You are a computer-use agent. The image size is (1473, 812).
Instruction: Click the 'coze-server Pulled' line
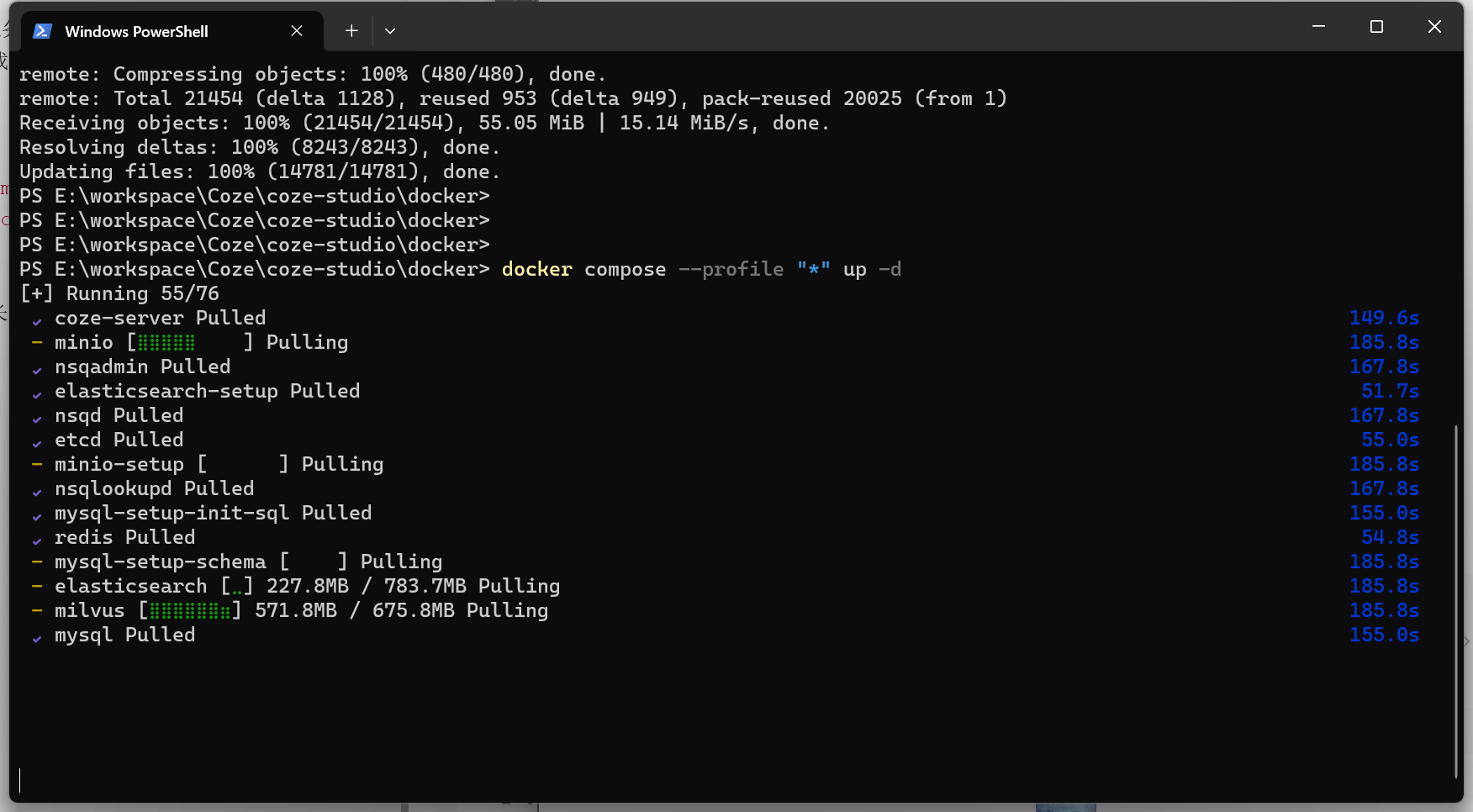click(x=160, y=319)
